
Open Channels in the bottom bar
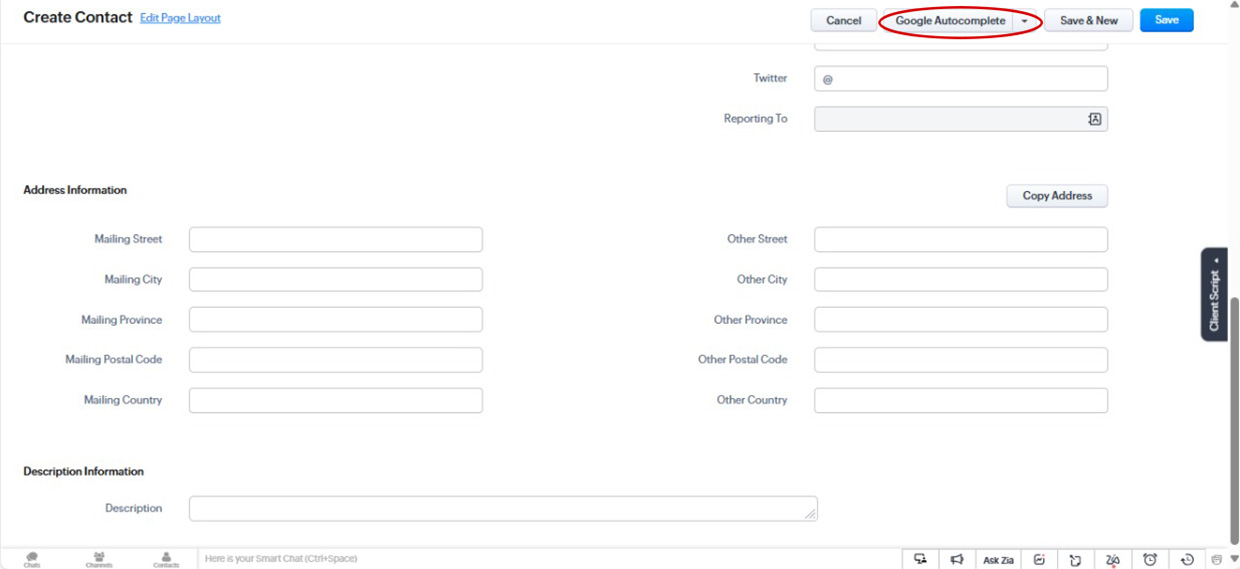pyautogui.click(x=99, y=559)
